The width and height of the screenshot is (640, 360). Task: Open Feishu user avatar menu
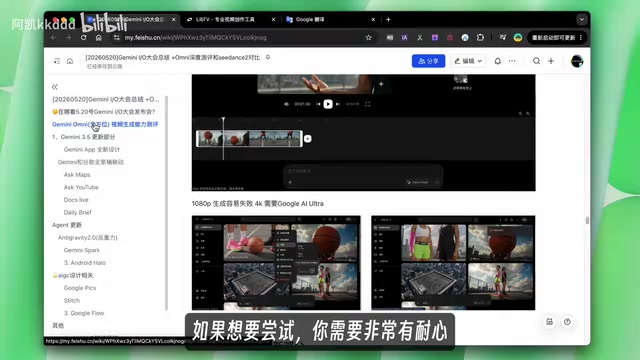pos(577,61)
